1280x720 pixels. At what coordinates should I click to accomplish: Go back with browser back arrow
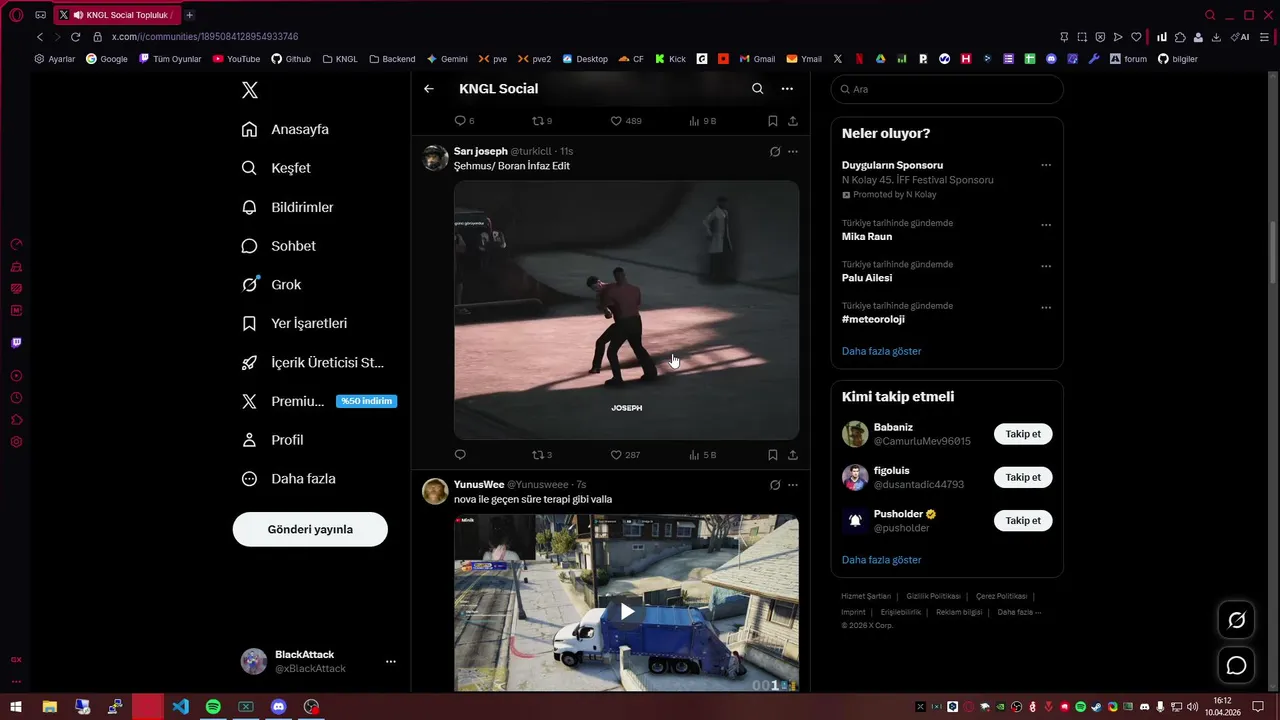pos(40,37)
